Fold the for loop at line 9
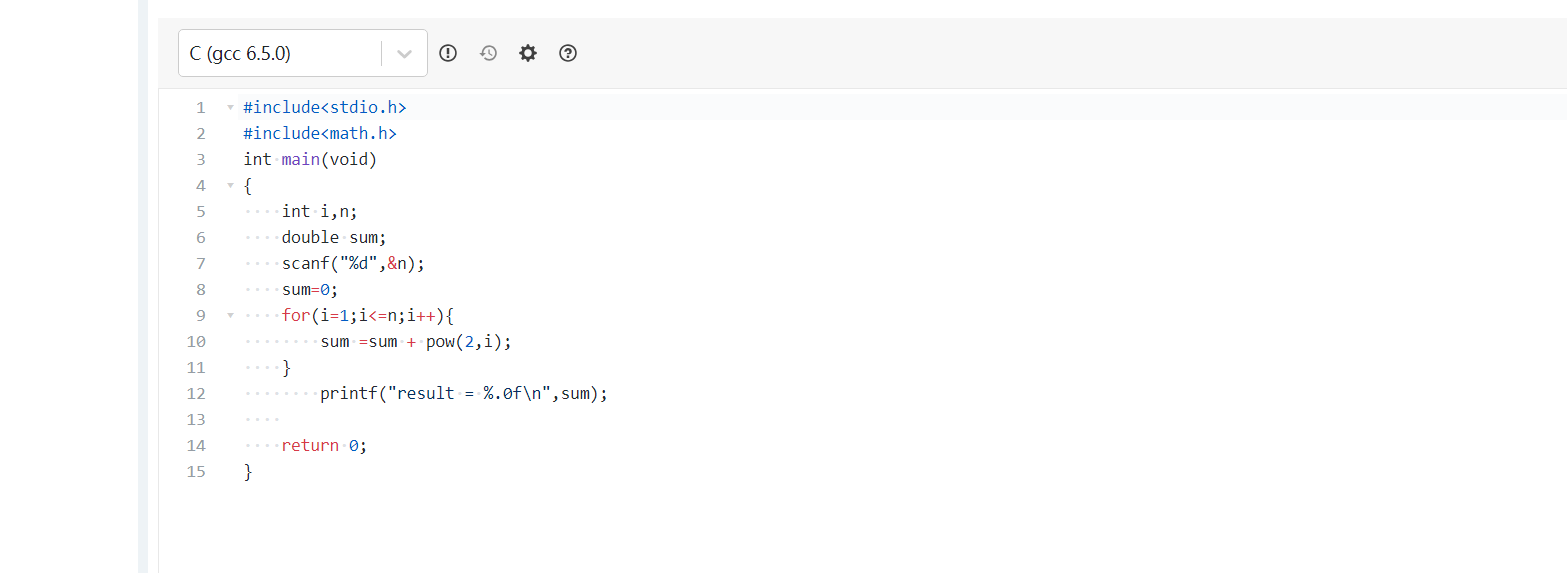Image resolution: width=1567 pixels, height=573 pixels. (x=230, y=315)
